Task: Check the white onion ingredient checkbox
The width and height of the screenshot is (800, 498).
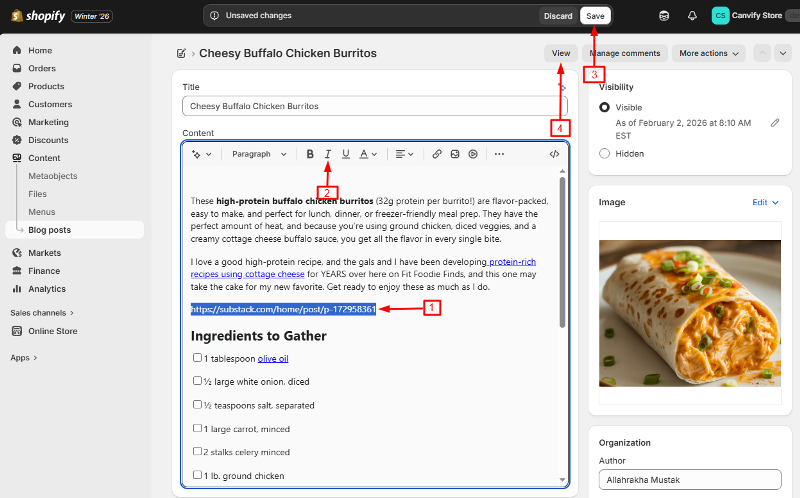Action: [197, 381]
